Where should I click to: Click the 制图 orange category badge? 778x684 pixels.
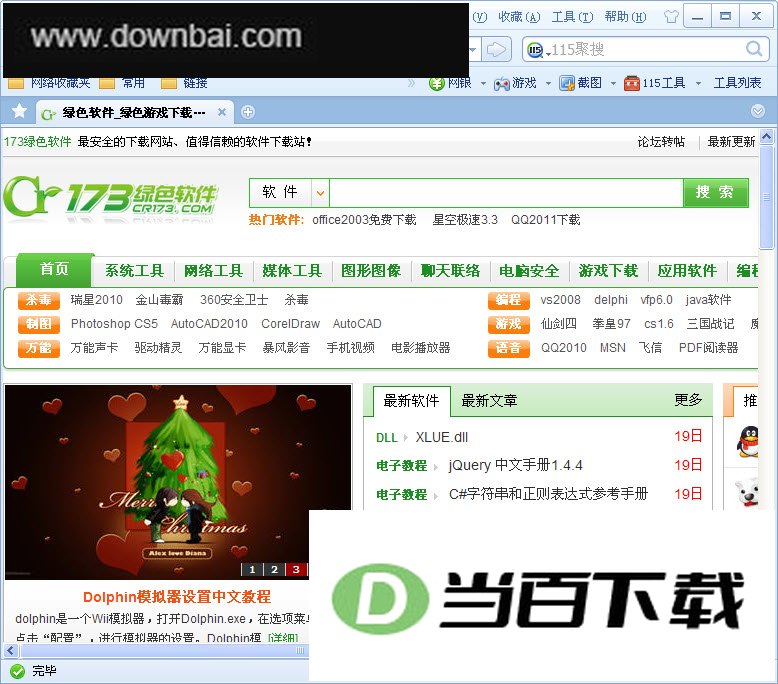pos(39,324)
